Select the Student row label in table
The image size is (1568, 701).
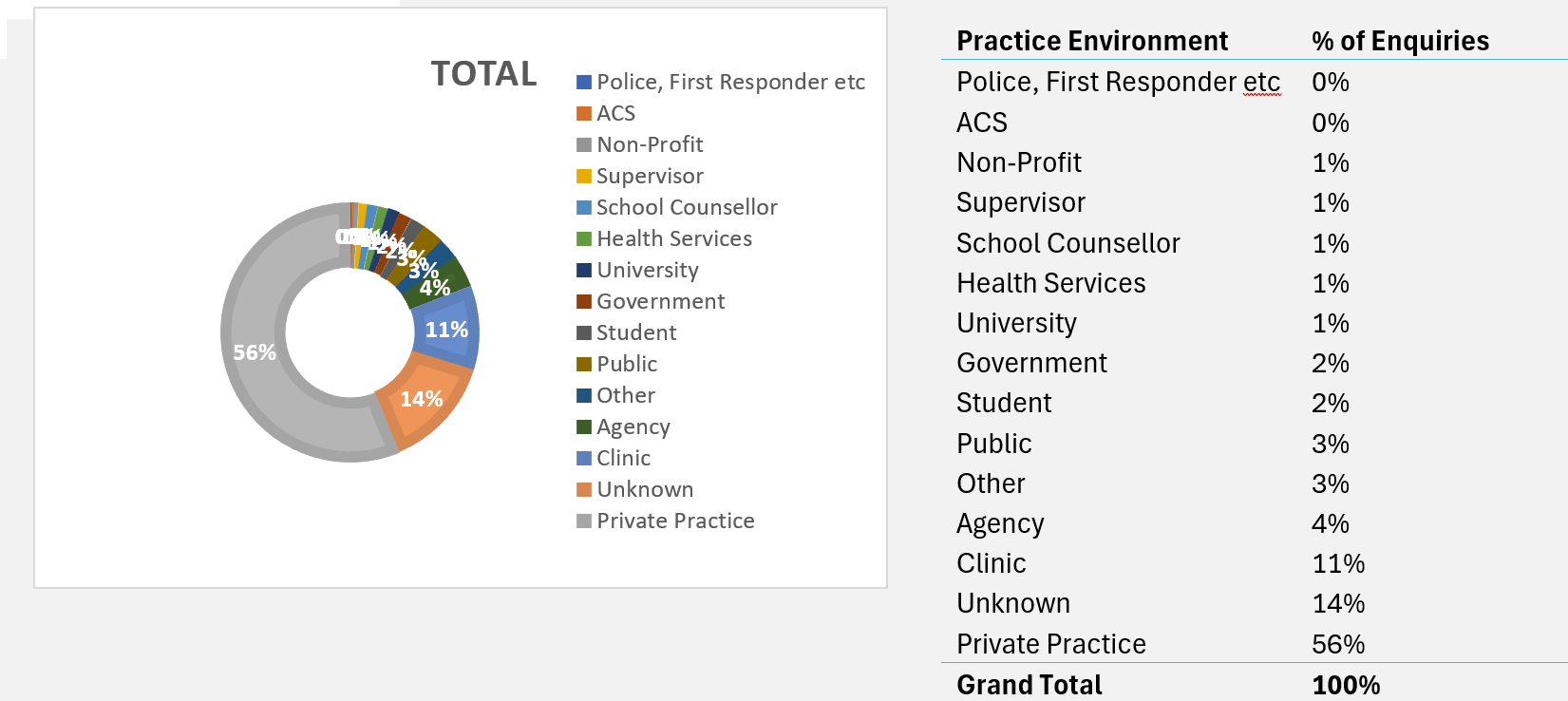click(x=1004, y=404)
